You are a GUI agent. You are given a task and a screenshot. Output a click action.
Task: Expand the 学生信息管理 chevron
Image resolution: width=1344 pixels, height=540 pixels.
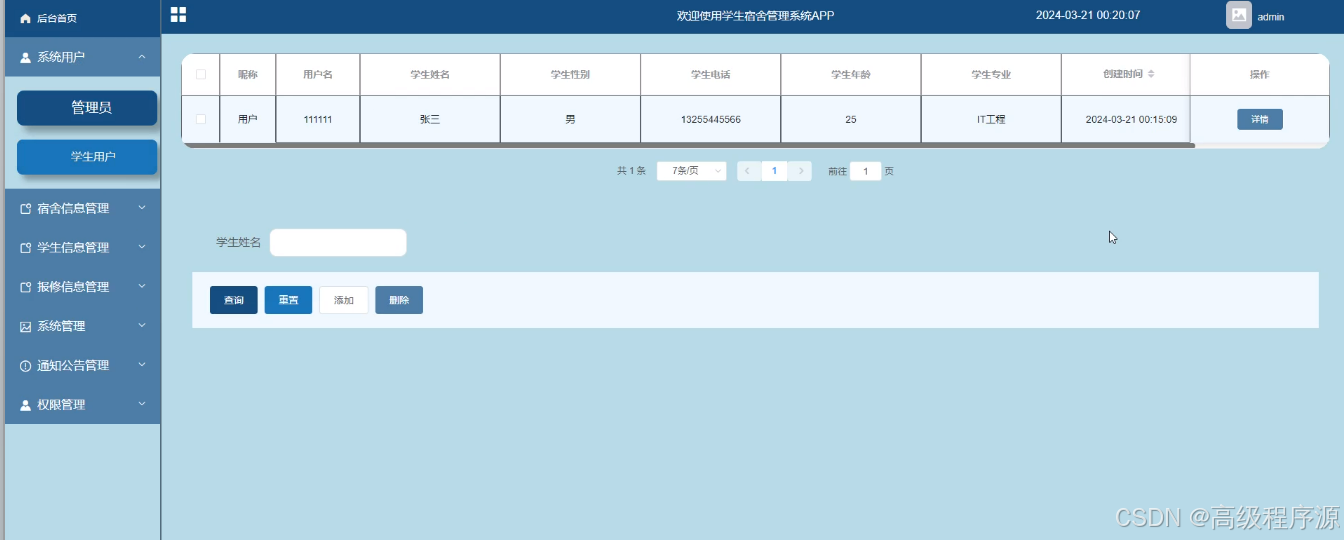coord(142,247)
